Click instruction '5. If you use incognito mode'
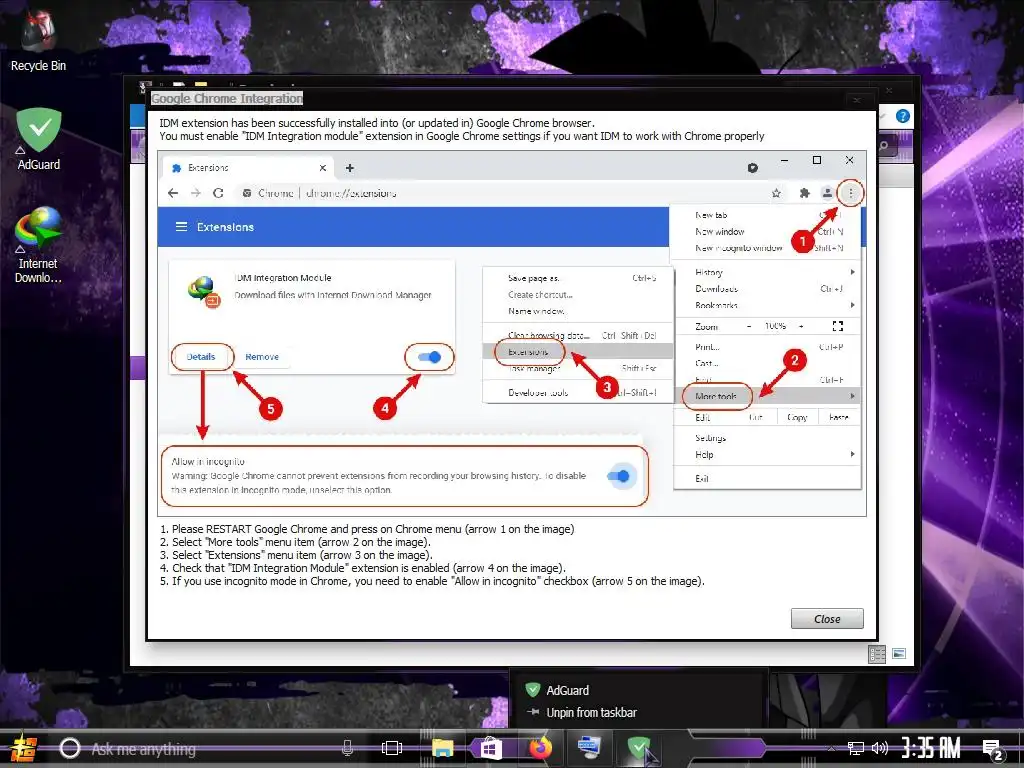This screenshot has width=1024, height=768. pyautogui.click(x=432, y=581)
